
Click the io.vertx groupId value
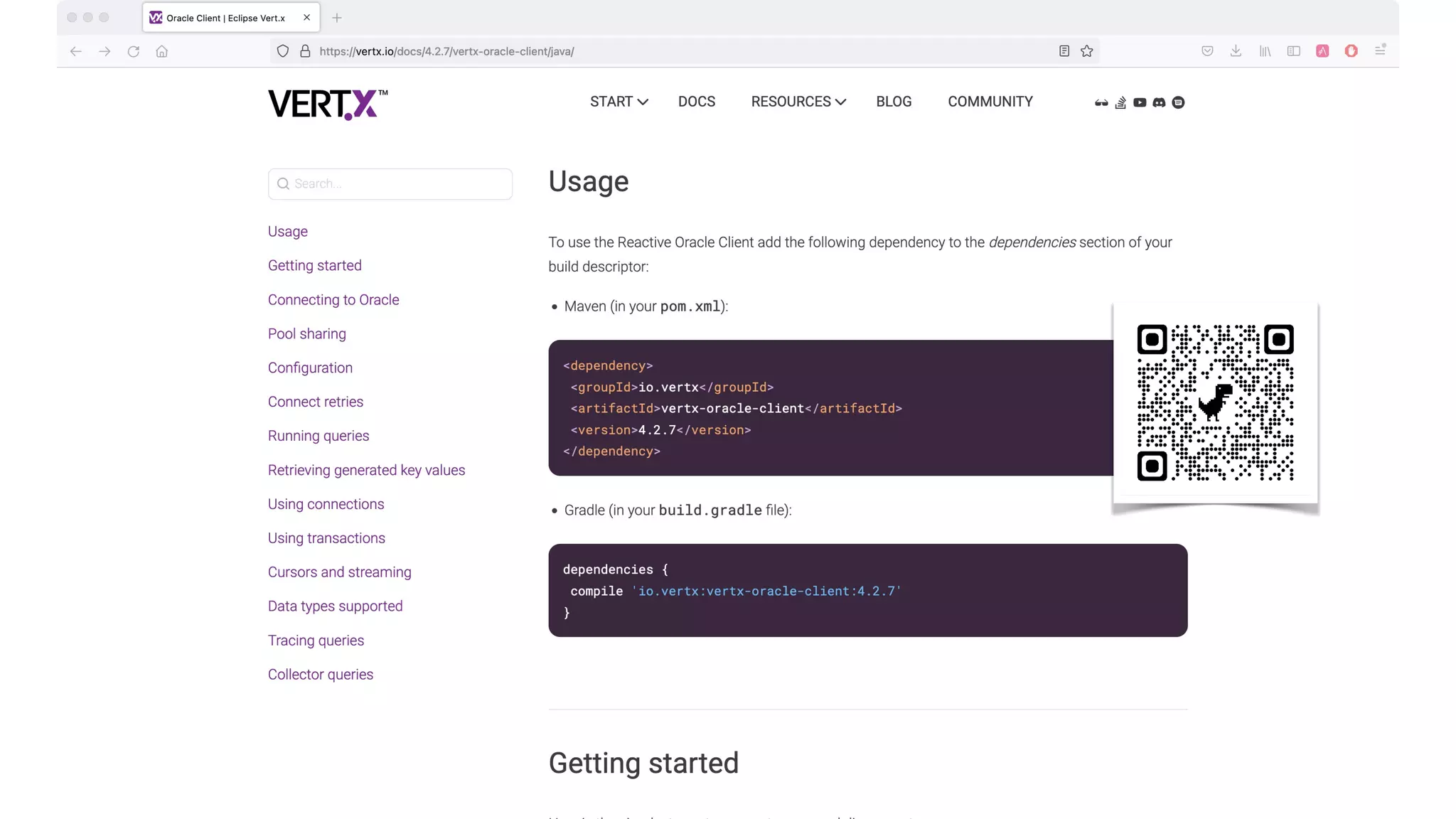click(668, 387)
